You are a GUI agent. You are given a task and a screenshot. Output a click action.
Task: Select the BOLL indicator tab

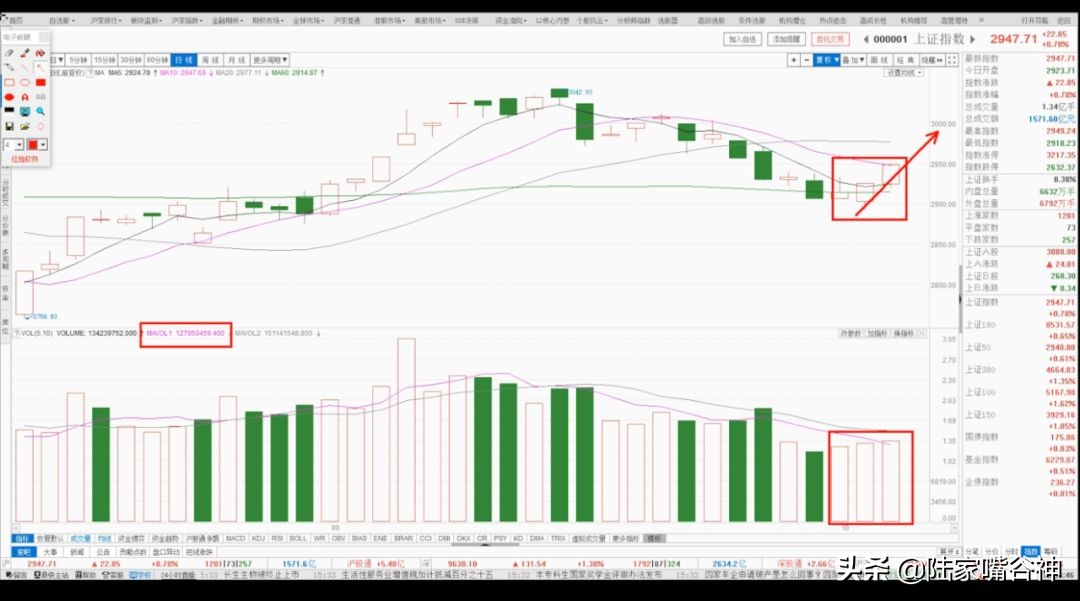coord(298,538)
